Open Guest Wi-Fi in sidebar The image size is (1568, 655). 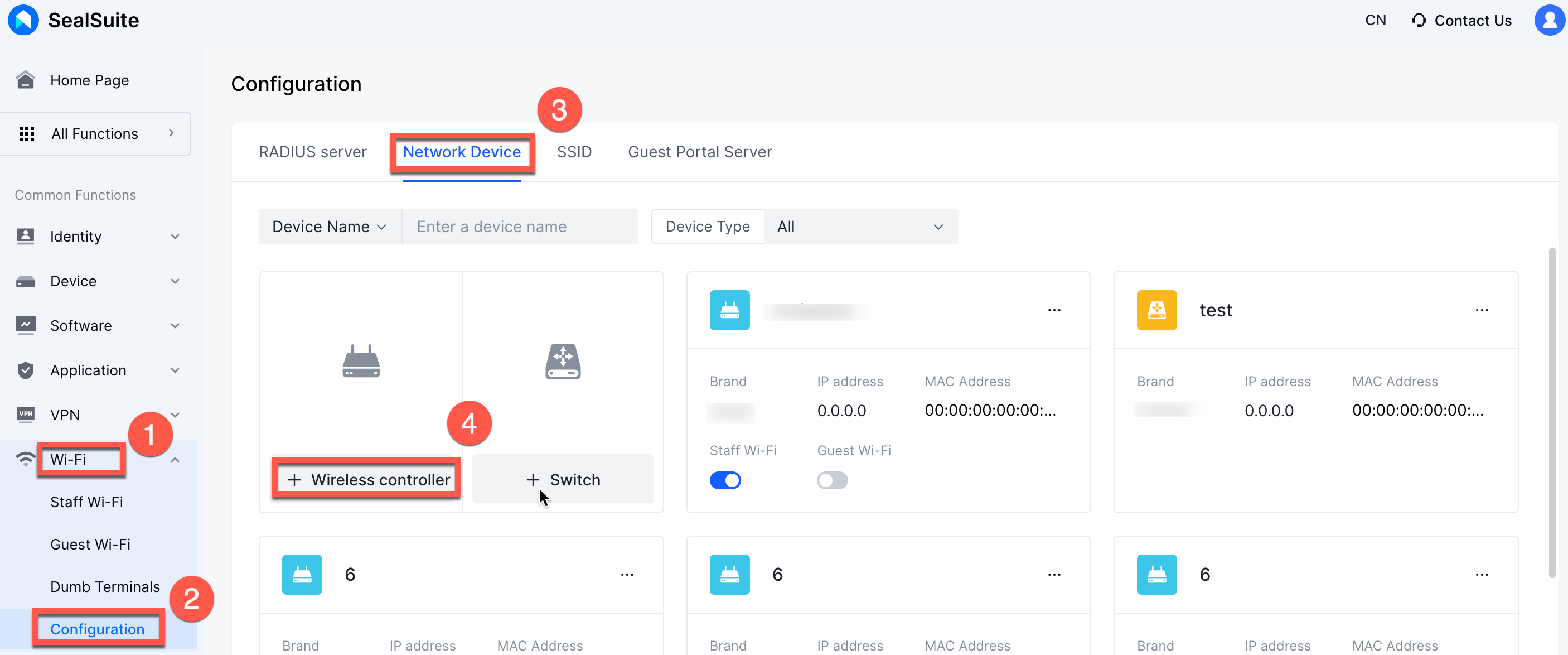[90, 544]
